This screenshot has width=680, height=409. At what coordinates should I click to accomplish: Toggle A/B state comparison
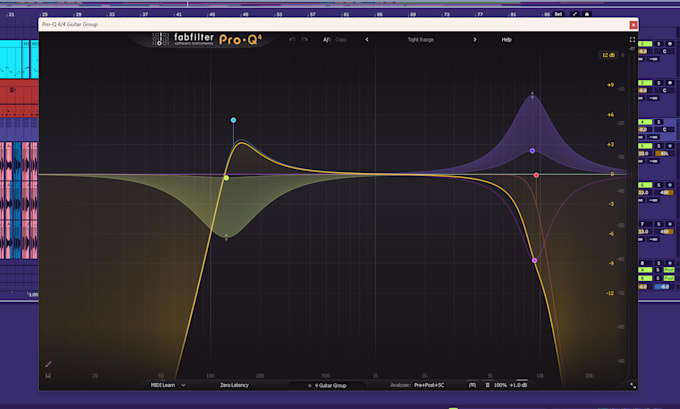coord(327,39)
